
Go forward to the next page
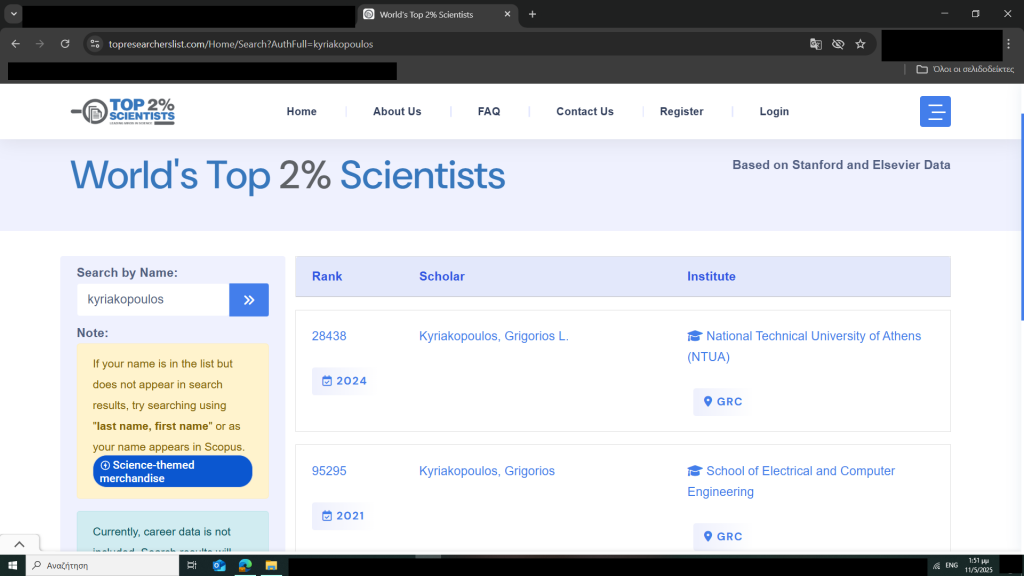click(x=40, y=44)
